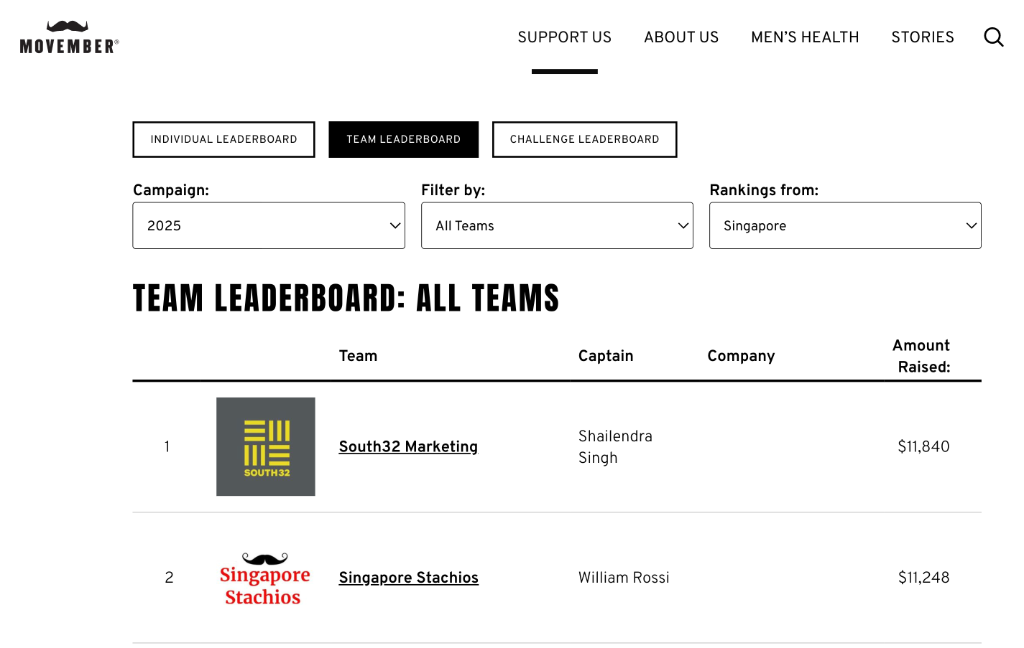Click the Amount Raised column header
Viewport: 1024px width, 648px height.
(x=922, y=356)
